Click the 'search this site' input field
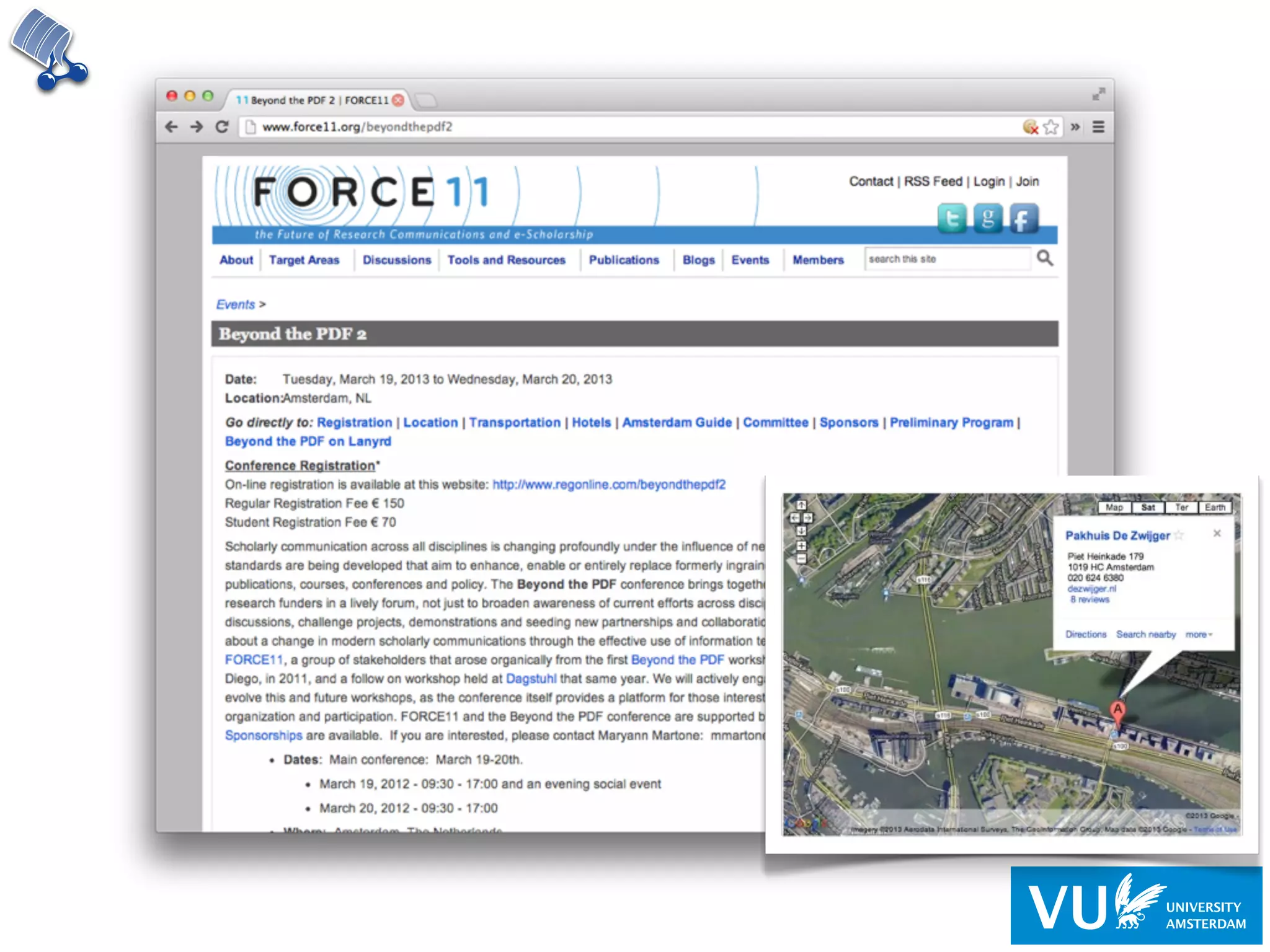The image size is (1270, 952). point(948,259)
